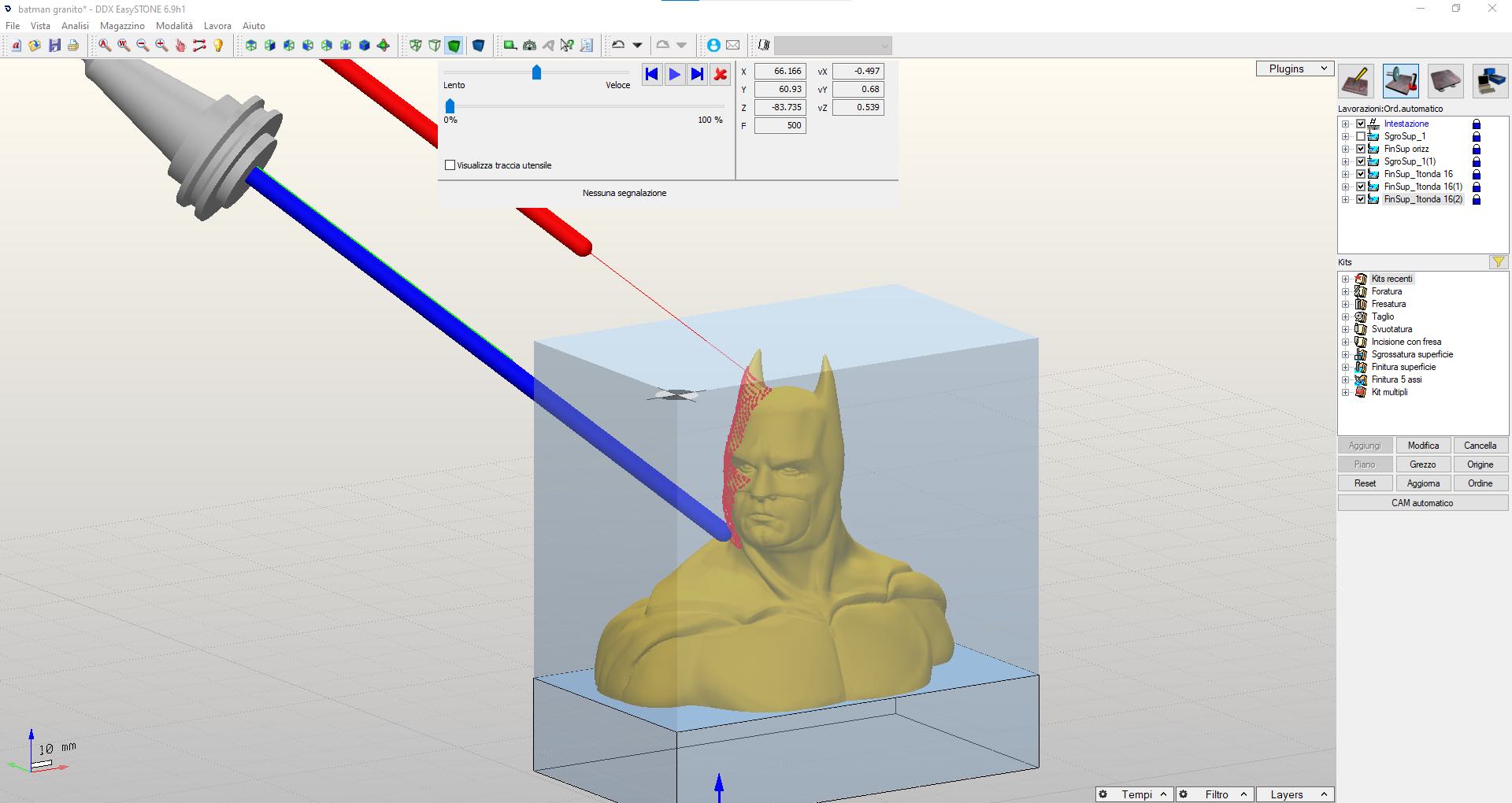This screenshot has height=803, width=1512.
Task: Uncheck the SgroSup_1(1) checkbox
Action: (x=1361, y=161)
